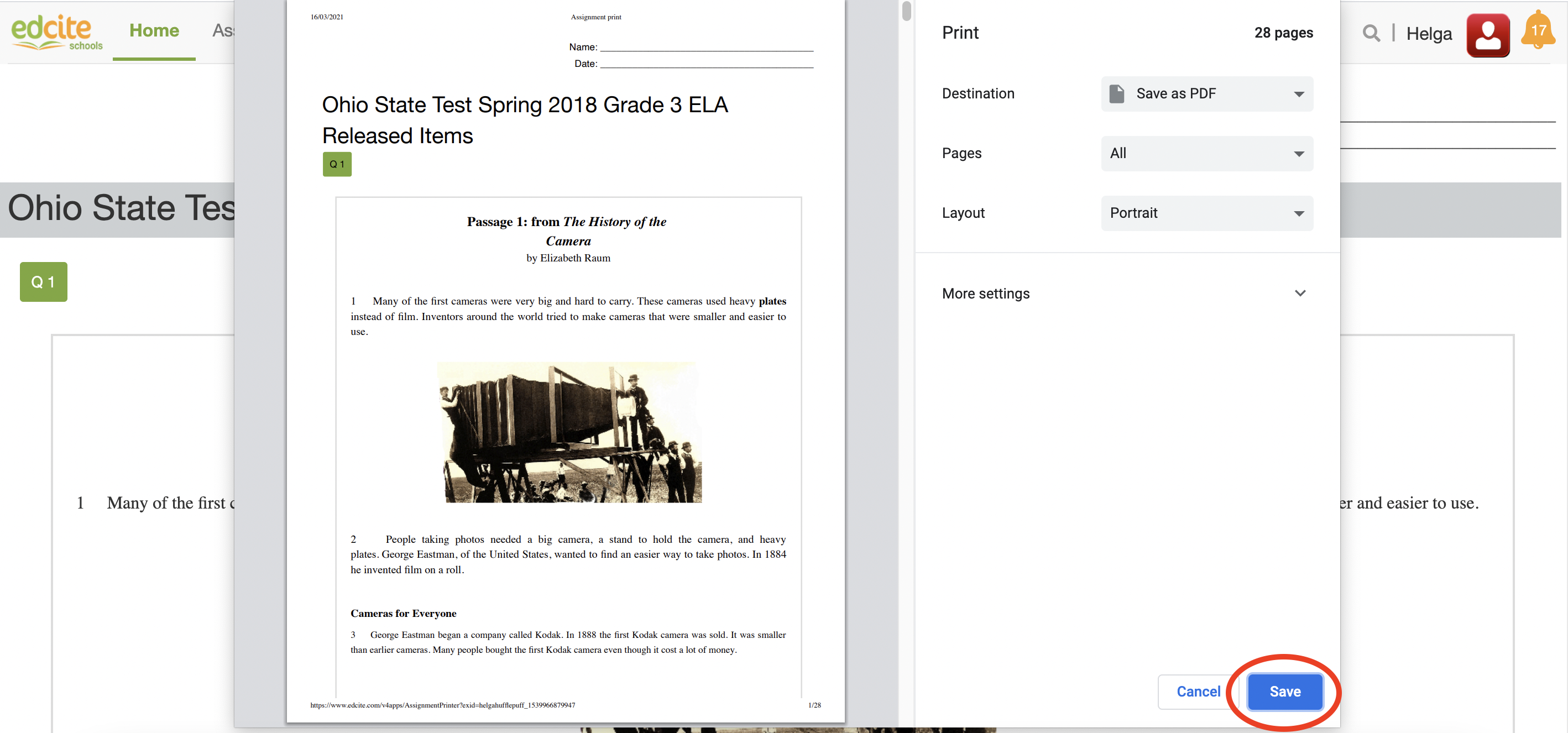
Task: Click the camera photograph in preview
Action: pos(568,432)
